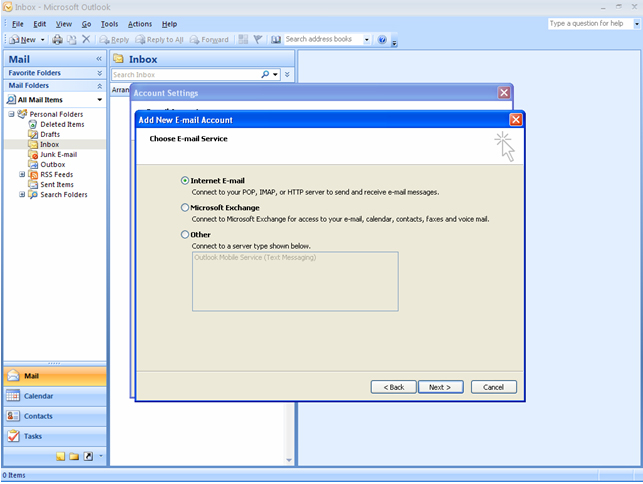Image resolution: width=643 pixels, height=484 pixels.
Task: Open the Notes icon in navigation pane
Action: click(x=61, y=456)
